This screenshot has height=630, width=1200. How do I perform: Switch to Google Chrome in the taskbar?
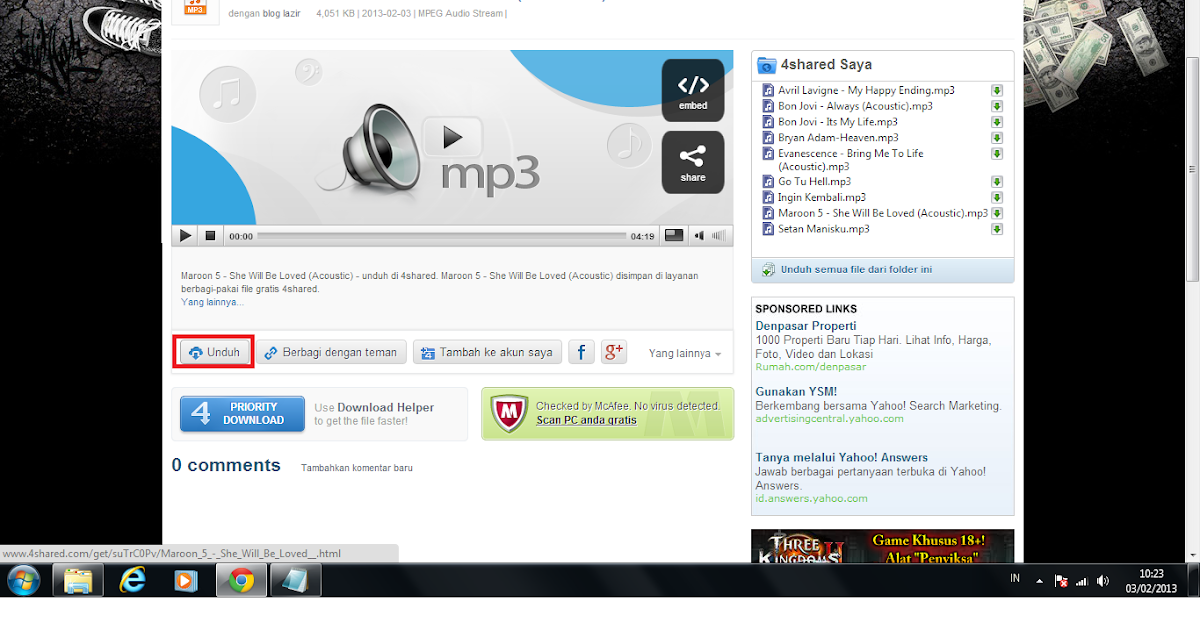pyautogui.click(x=240, y=580)
